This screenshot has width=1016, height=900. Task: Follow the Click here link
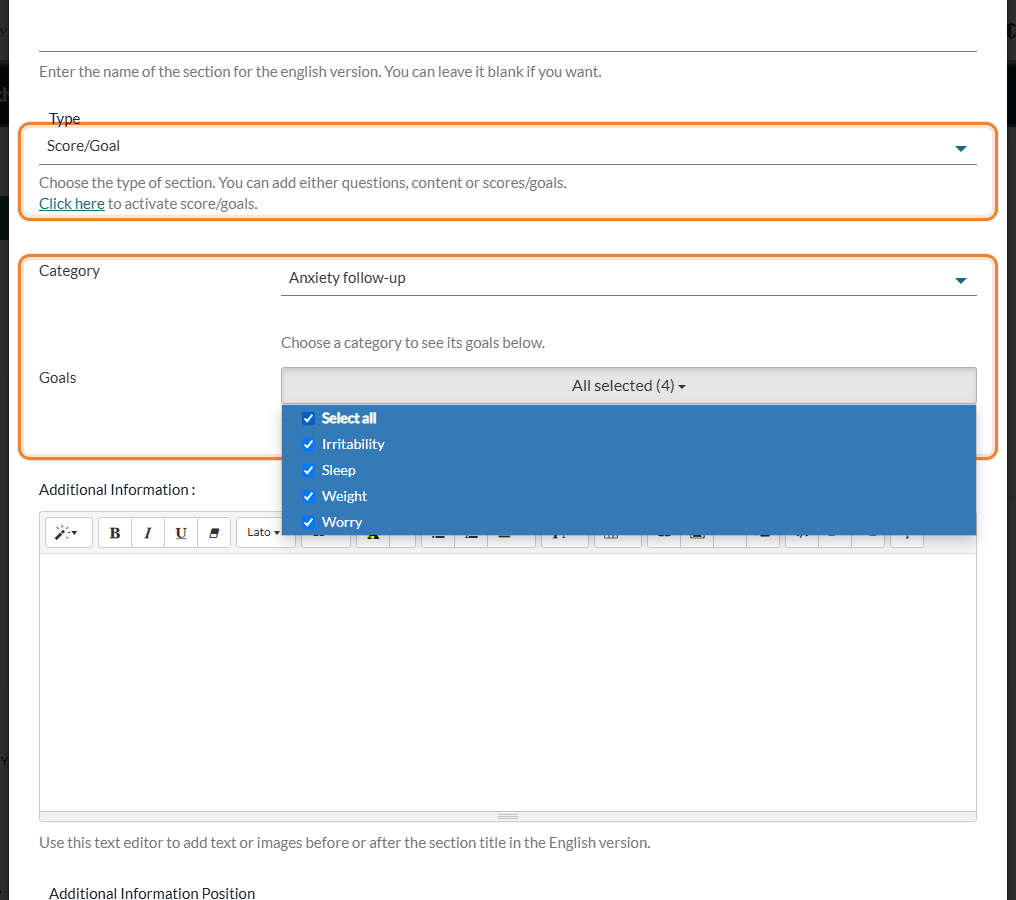coord(71,203)
